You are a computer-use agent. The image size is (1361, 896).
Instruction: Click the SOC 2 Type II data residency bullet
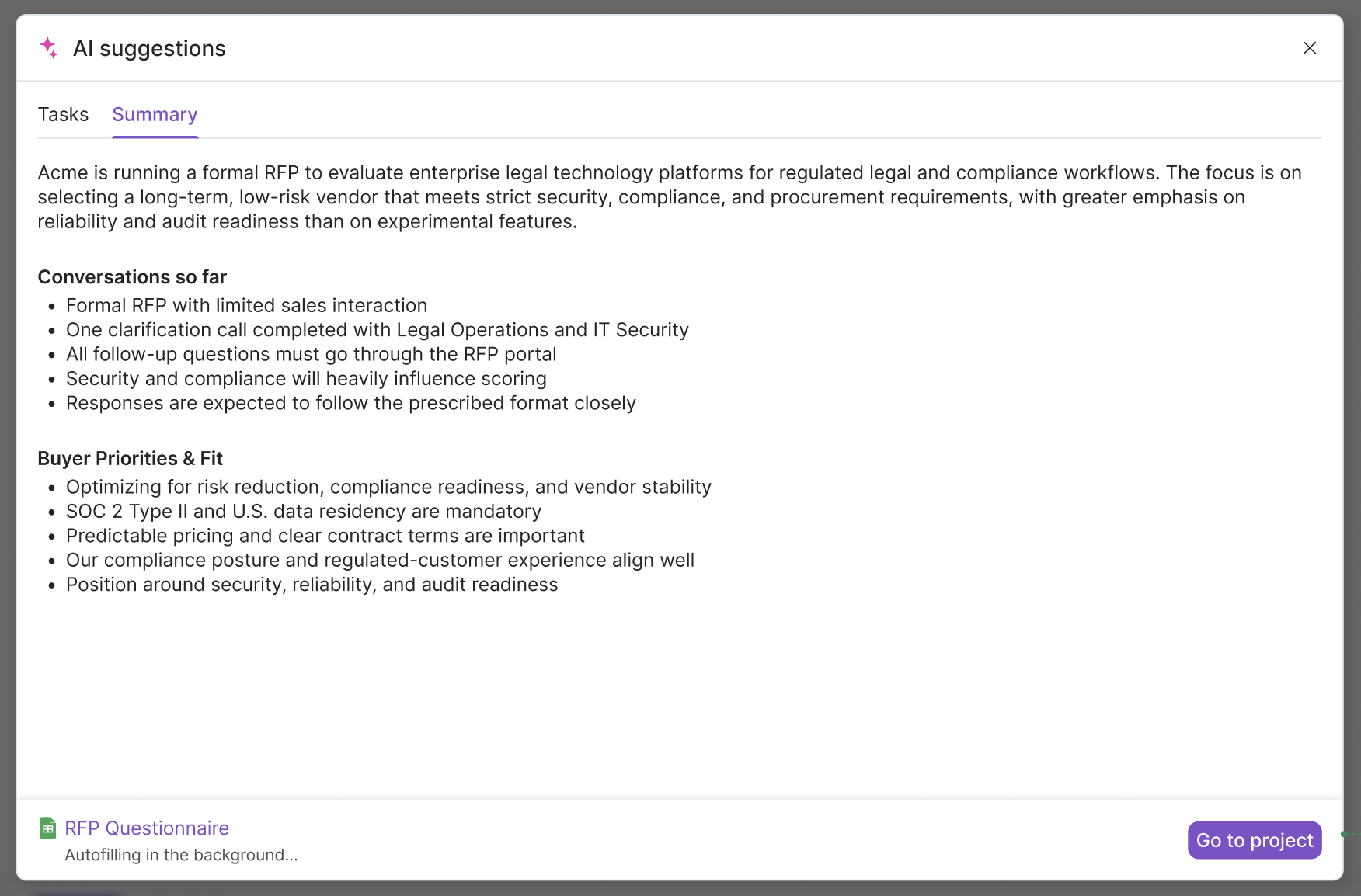pyautogui.click(x=303, y=512)
